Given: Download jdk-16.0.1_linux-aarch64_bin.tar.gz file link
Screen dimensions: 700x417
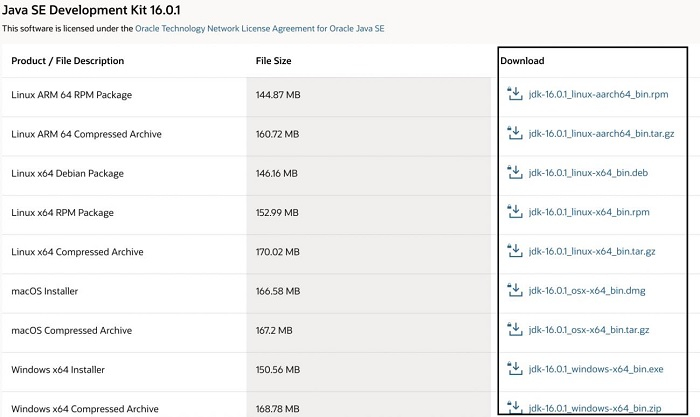Looking at the screenshot, I should tap(601, 134).
